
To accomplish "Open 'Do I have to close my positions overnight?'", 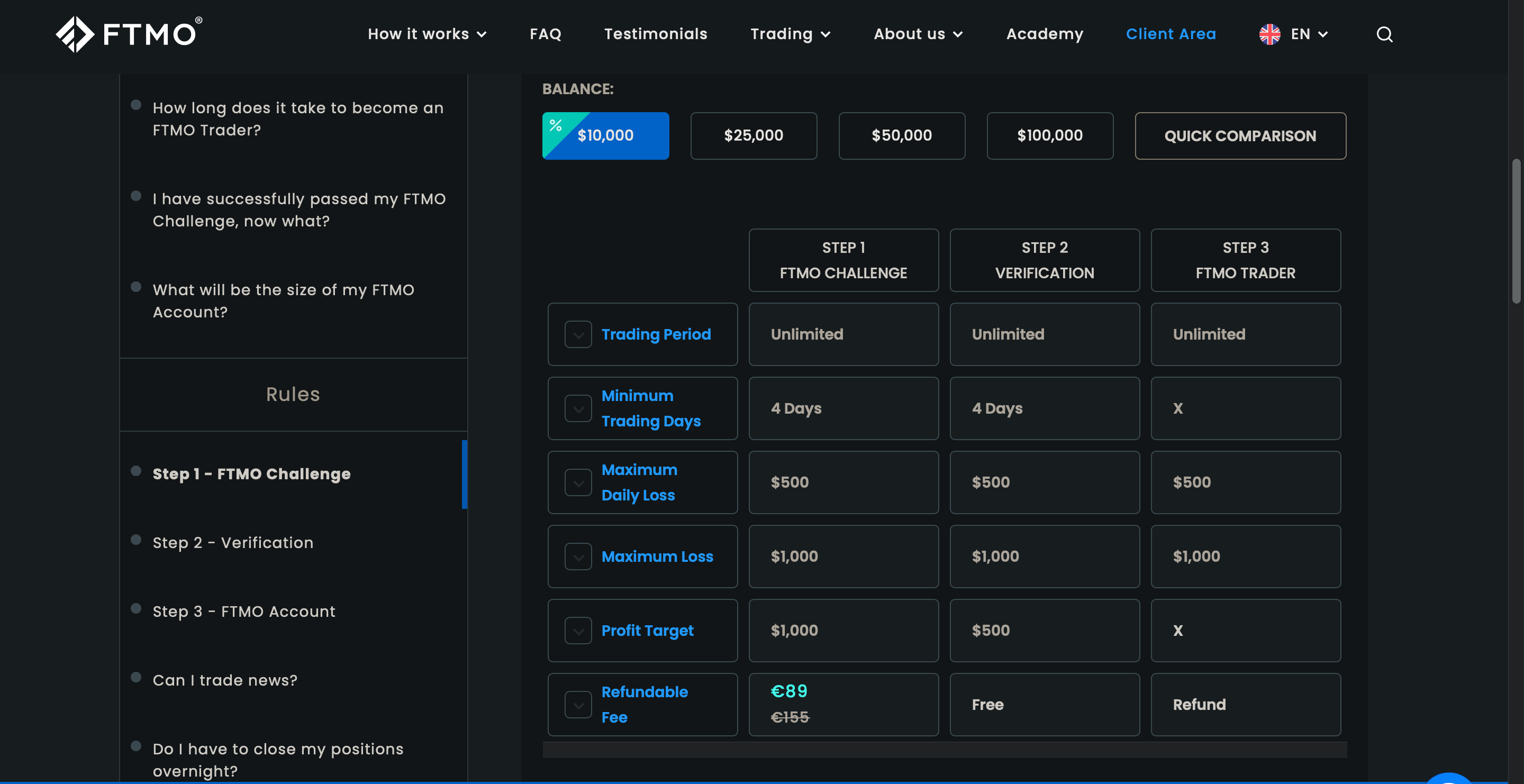I will (x=278, y=760).
